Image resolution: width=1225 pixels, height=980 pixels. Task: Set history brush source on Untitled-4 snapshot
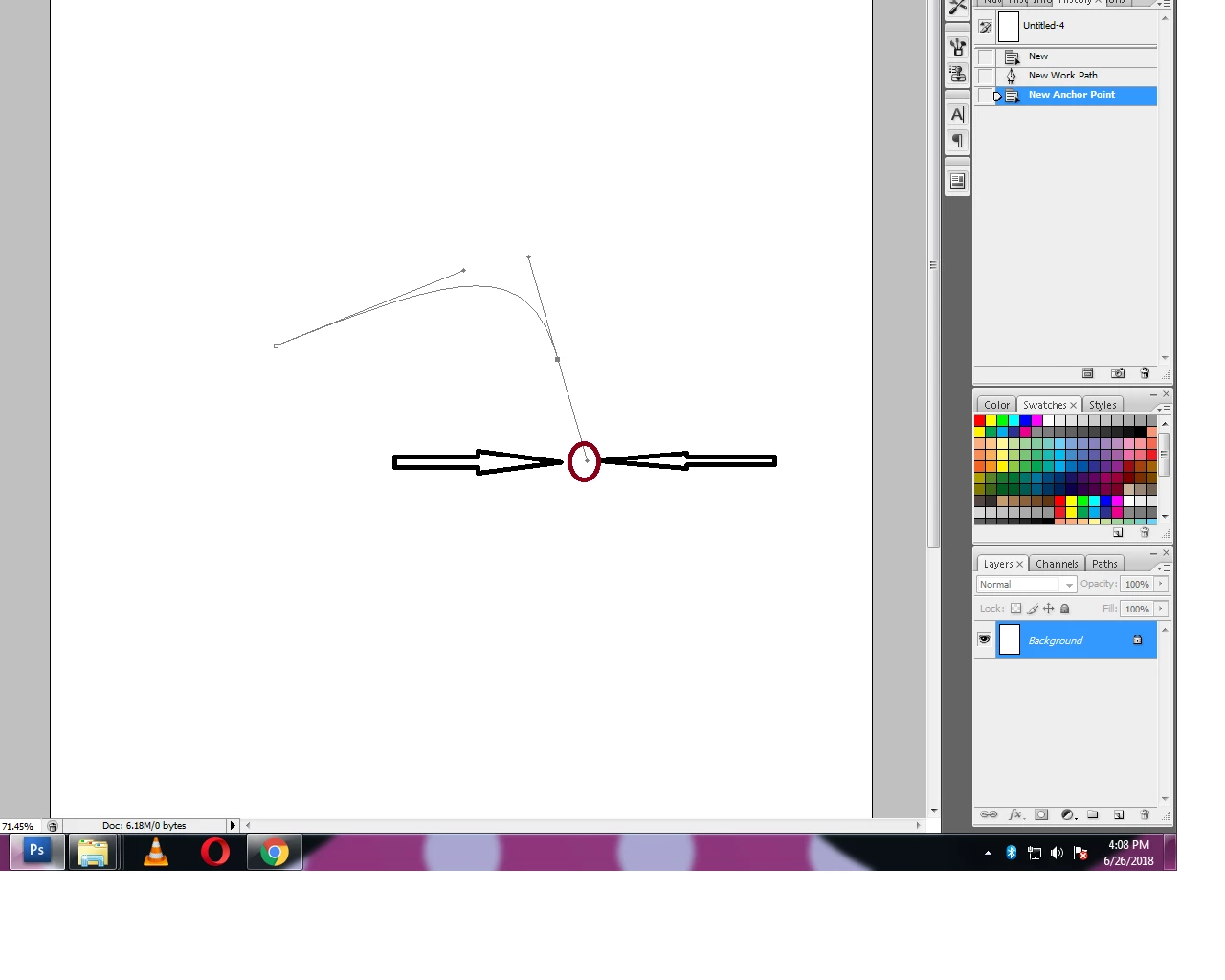coord(985,27)
